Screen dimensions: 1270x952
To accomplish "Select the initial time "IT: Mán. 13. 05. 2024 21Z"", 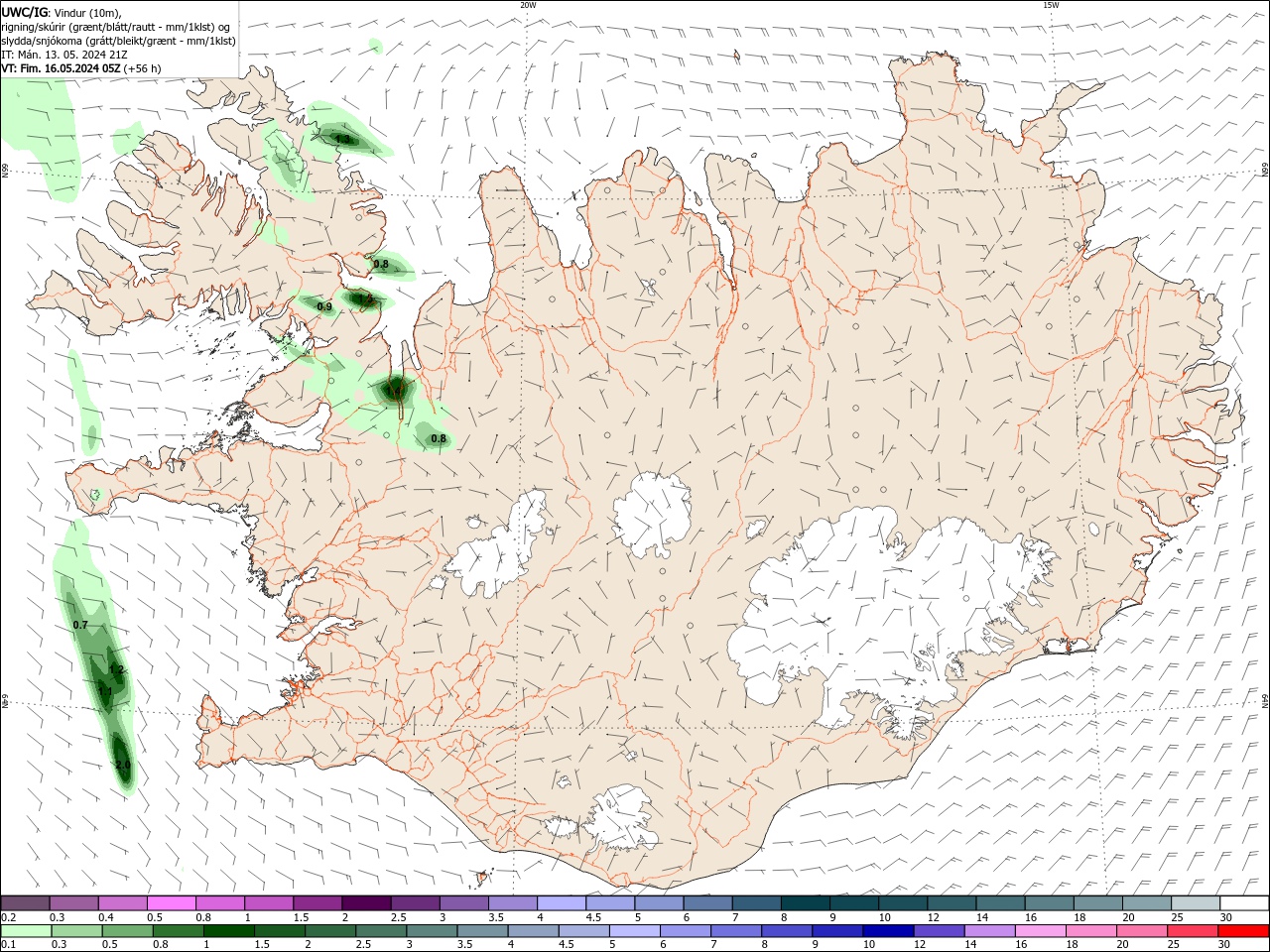I will click(65, 55).
